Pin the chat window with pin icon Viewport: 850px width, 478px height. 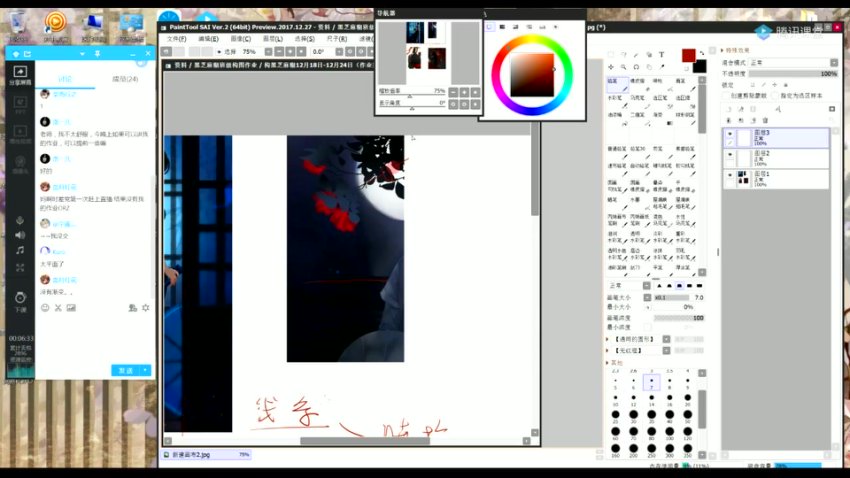[x=98, y=54]
